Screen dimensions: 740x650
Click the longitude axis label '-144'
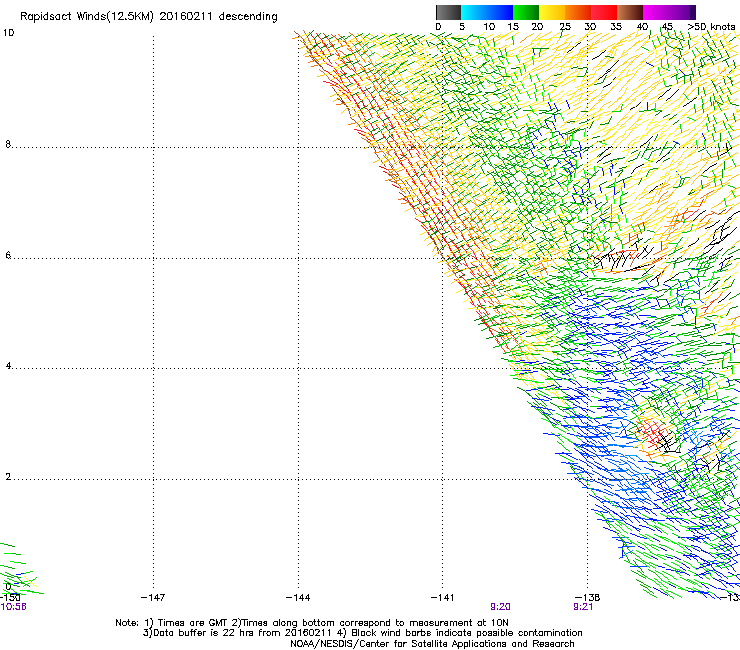point(298,598)
